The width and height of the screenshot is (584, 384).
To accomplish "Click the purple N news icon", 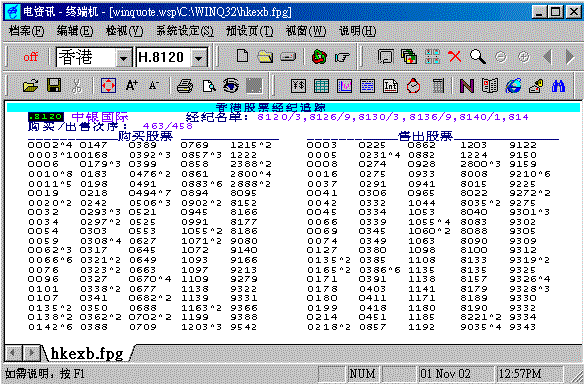I will click(x=466, y=86).
